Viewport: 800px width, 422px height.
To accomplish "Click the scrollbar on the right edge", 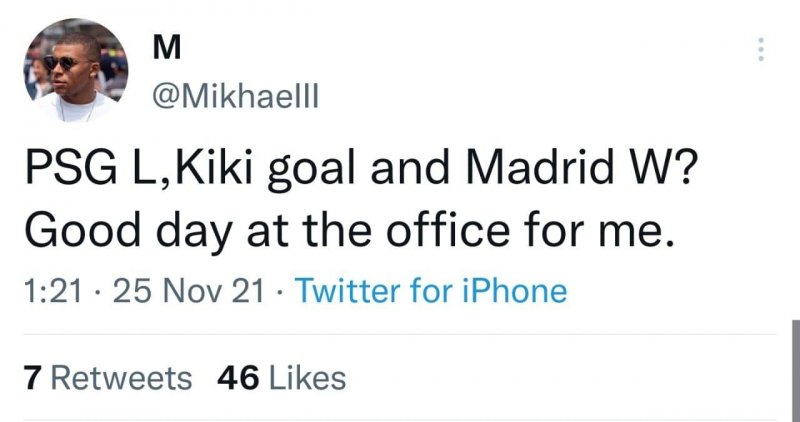I will [794, 370].
